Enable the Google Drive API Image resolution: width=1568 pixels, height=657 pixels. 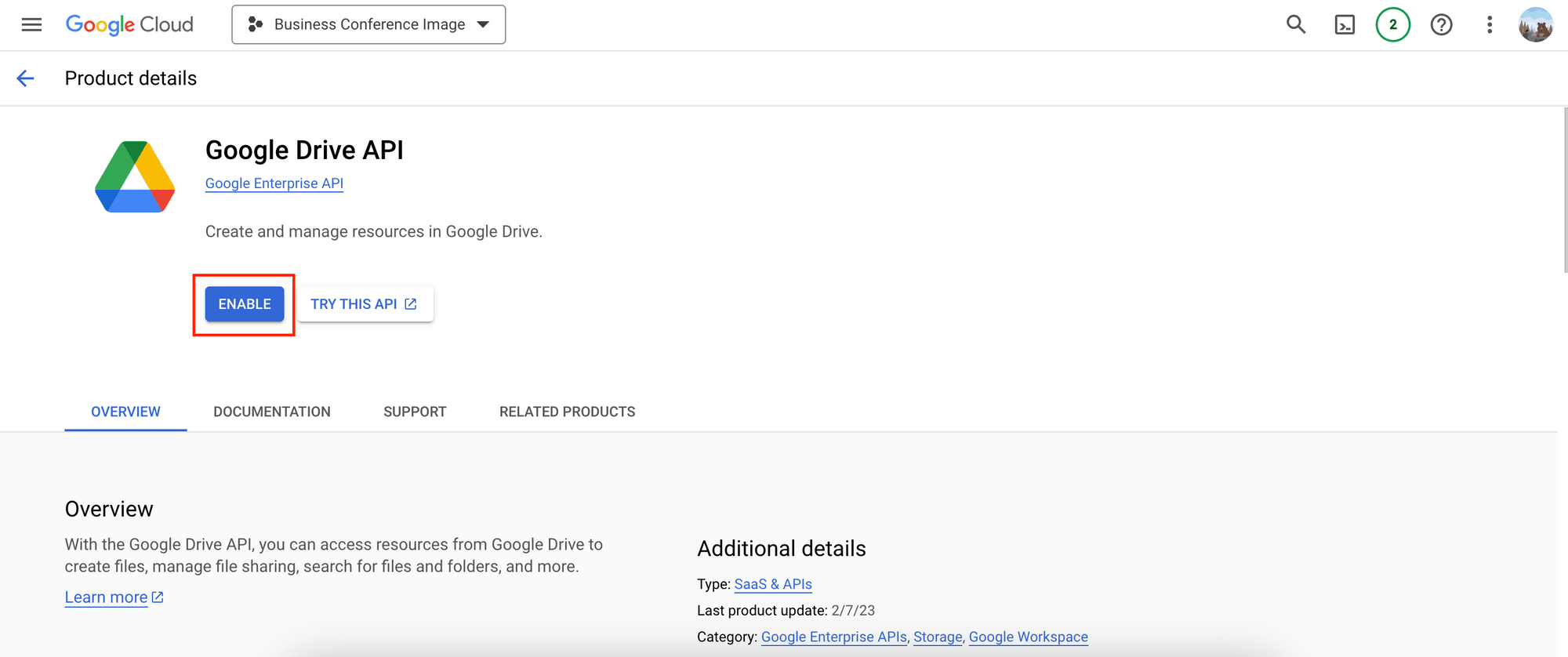[245, 304]
